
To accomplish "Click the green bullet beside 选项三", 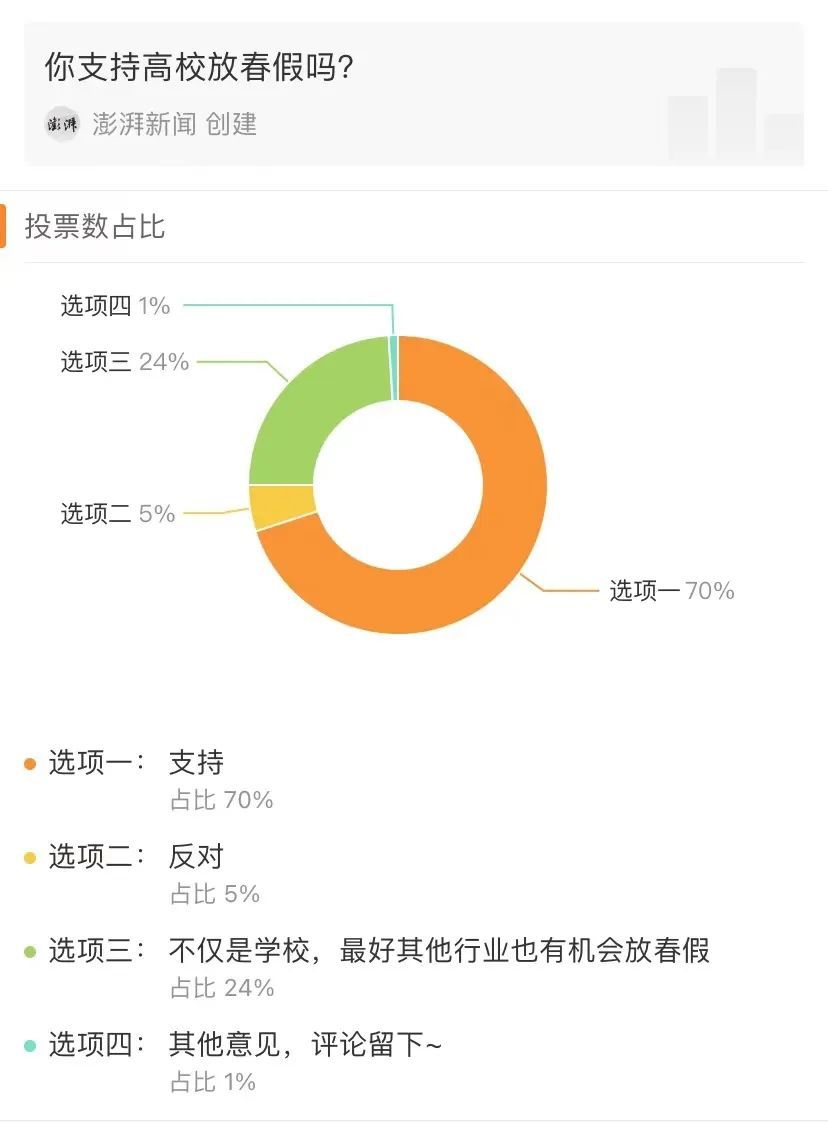I will (x=30, y=951).
